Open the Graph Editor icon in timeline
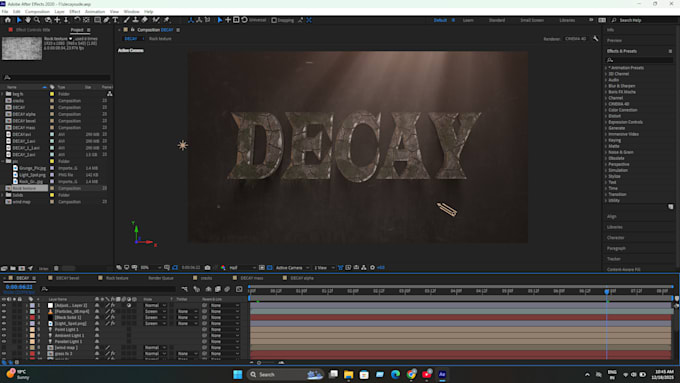This screenshot has height=383, width=680. pyautogui.click(x=239, y=289)
